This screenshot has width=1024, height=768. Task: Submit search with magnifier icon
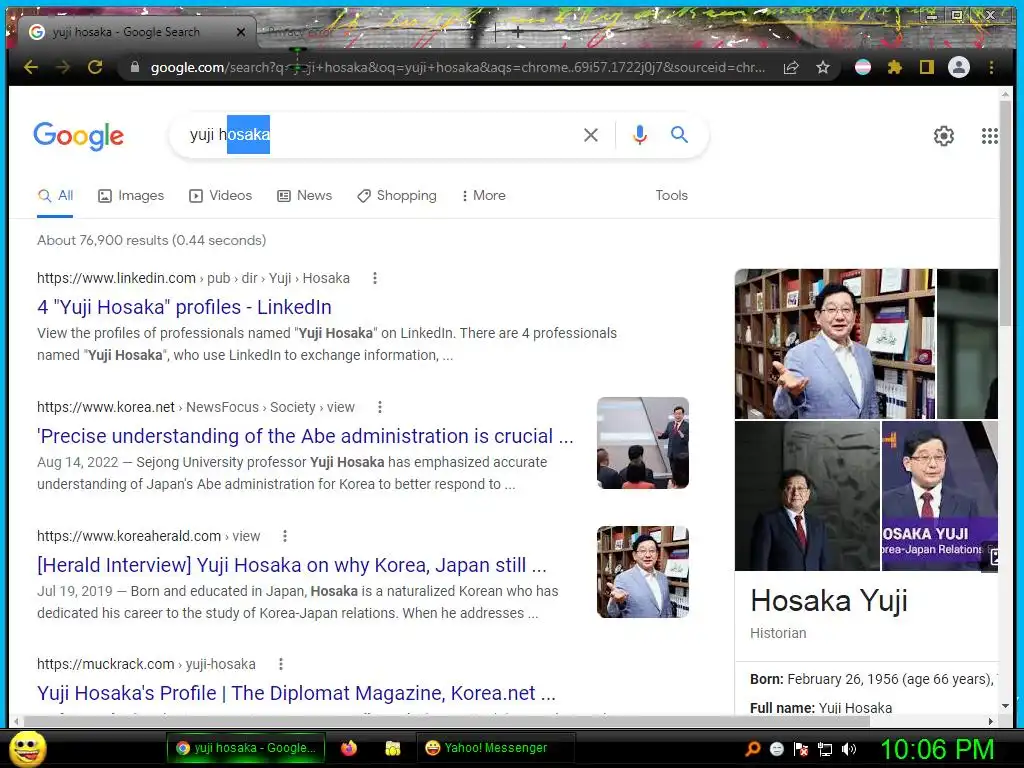click(679, 135)
